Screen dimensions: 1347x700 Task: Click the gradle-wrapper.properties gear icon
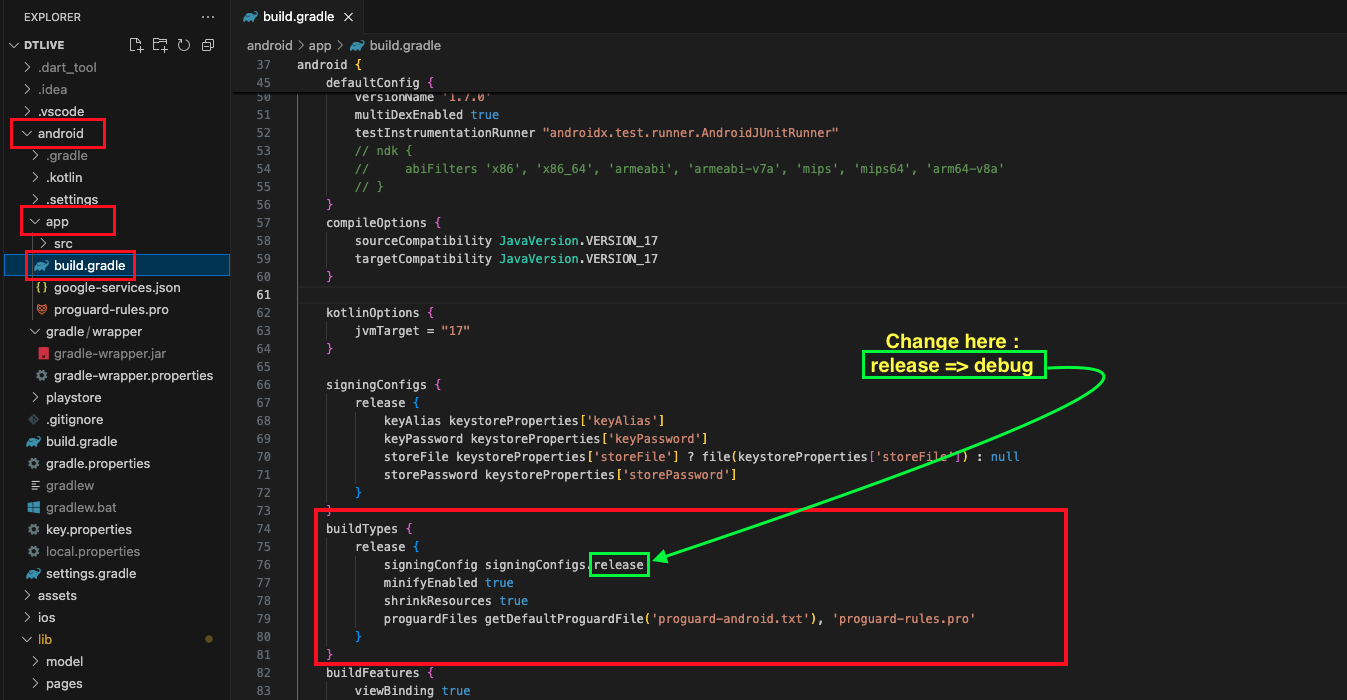point(42,375)
